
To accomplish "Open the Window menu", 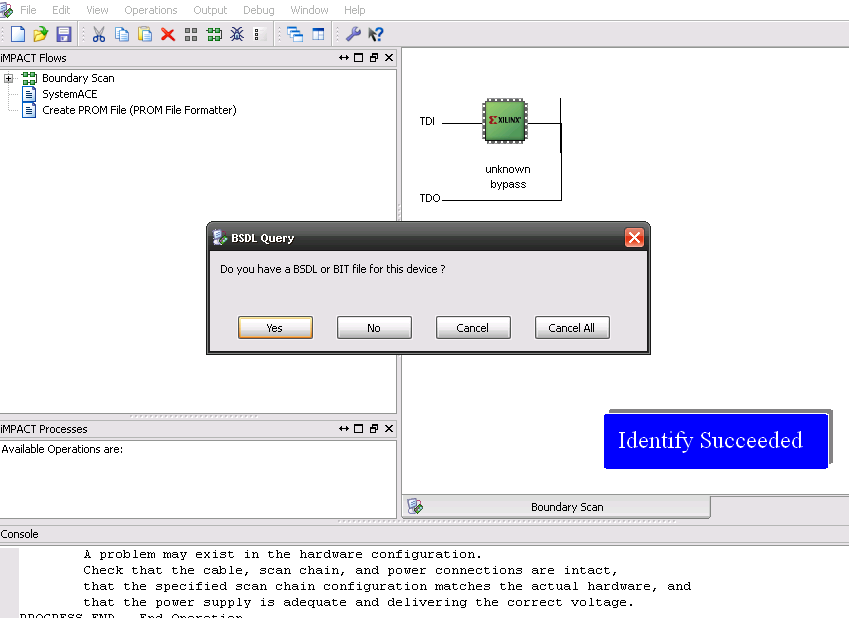I will [309, 10].
